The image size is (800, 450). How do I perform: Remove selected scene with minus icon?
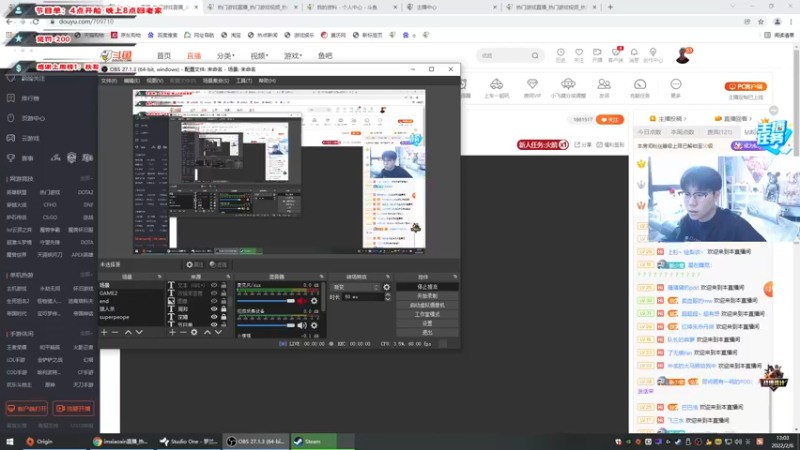[115, 332]
